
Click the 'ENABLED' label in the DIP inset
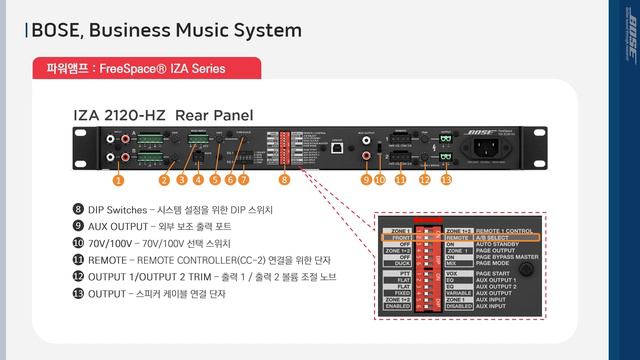[x=398, y=306]
